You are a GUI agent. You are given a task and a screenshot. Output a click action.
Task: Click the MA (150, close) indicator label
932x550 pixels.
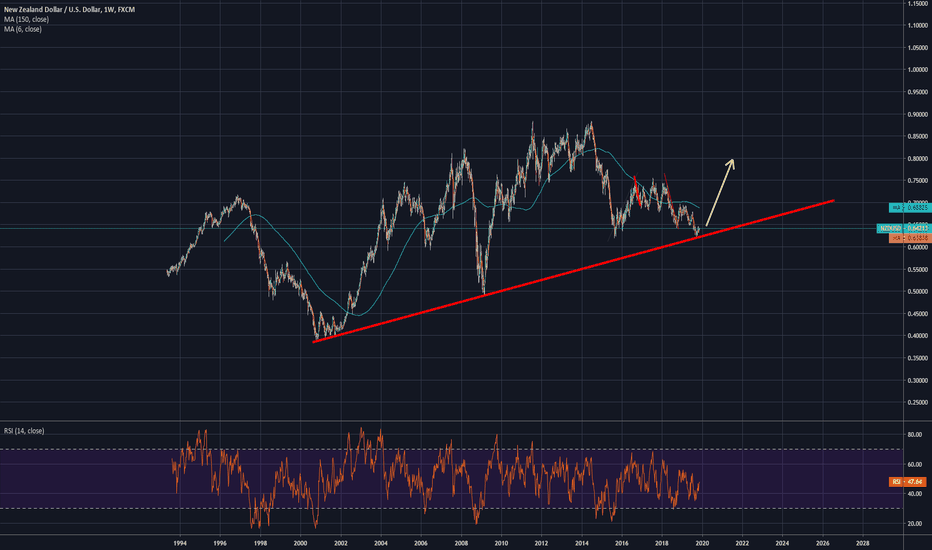click(x=26, y=18)
